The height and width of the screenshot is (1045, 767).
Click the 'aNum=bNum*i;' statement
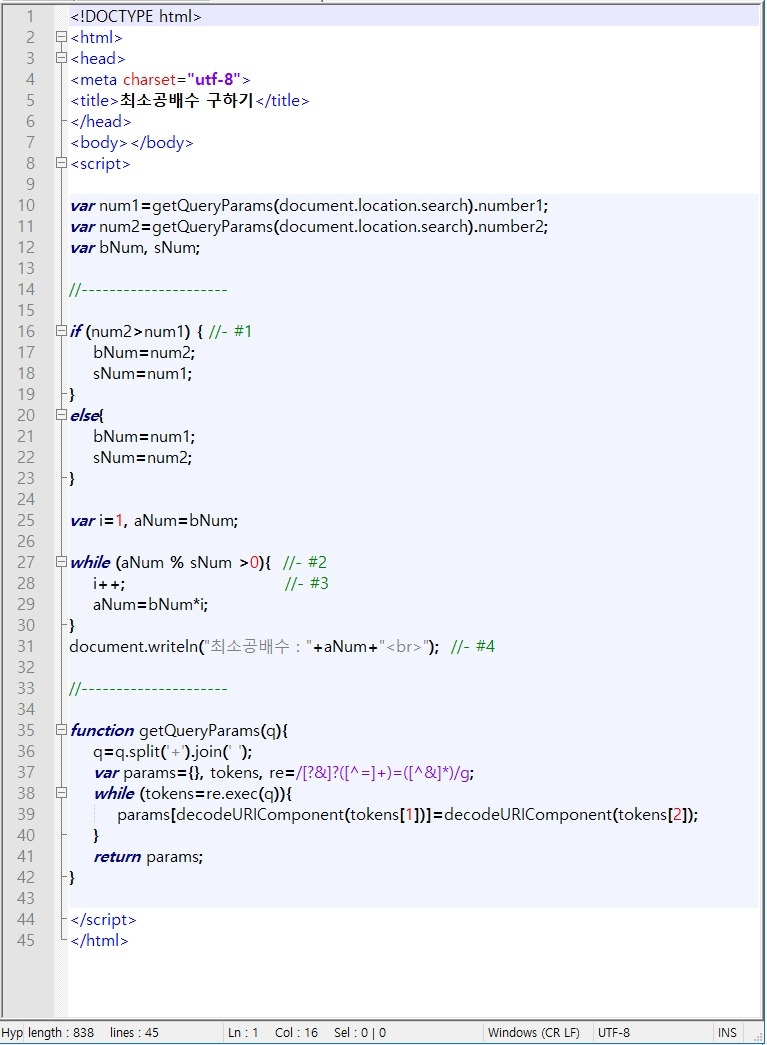[151, 604]
